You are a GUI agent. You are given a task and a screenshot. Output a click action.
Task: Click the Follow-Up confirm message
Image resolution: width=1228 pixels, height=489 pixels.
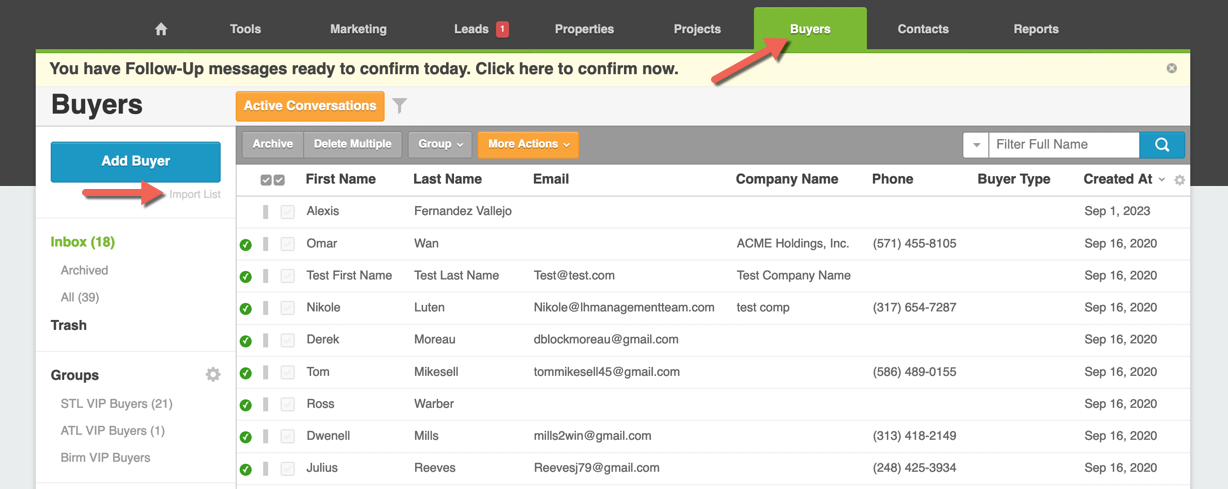click(364, 69)
